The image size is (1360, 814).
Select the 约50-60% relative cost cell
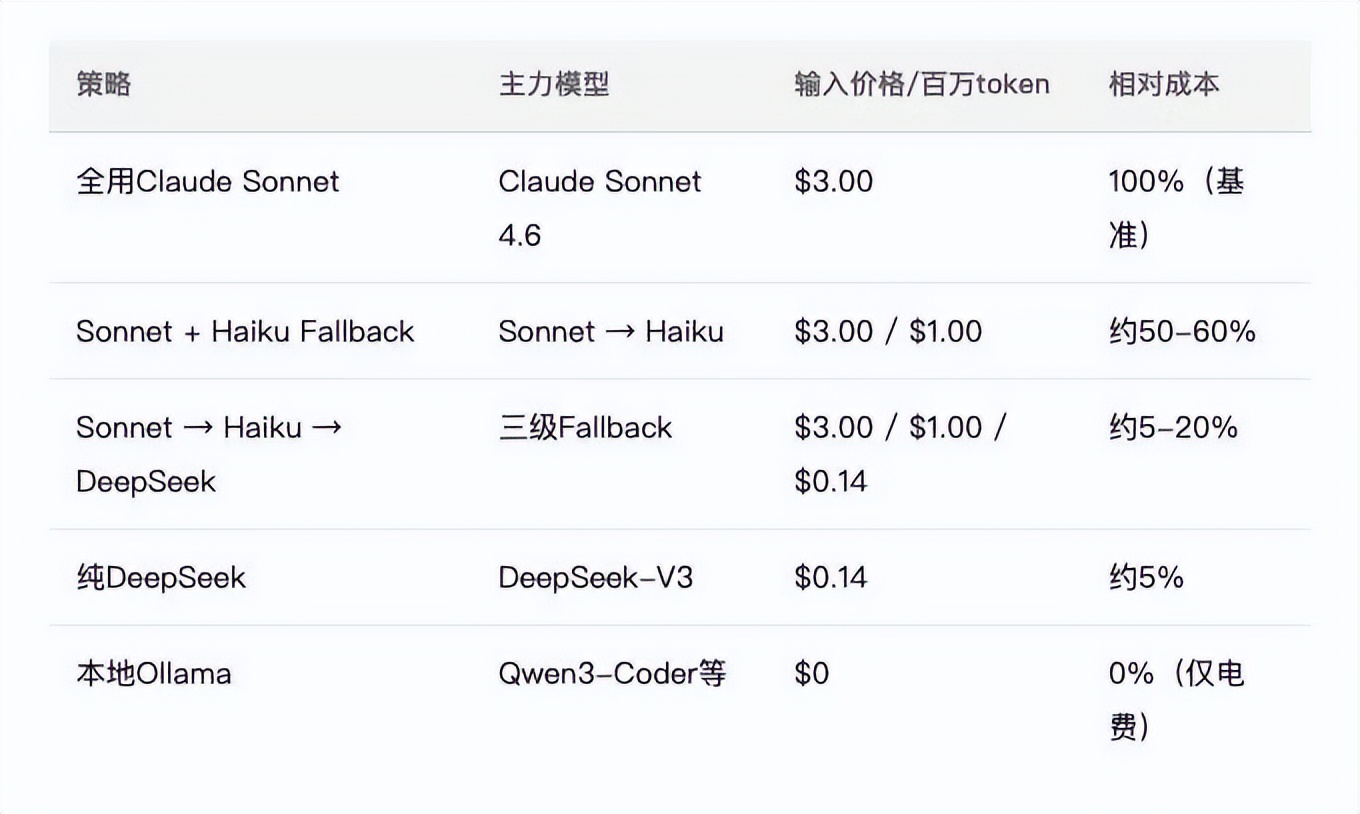click(x=1182, y=332)
